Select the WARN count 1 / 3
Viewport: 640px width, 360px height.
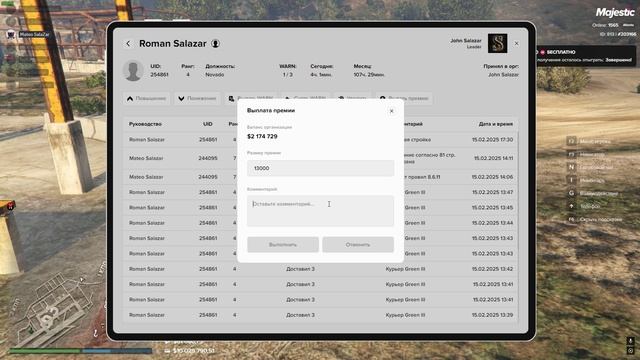pos(287,75)
